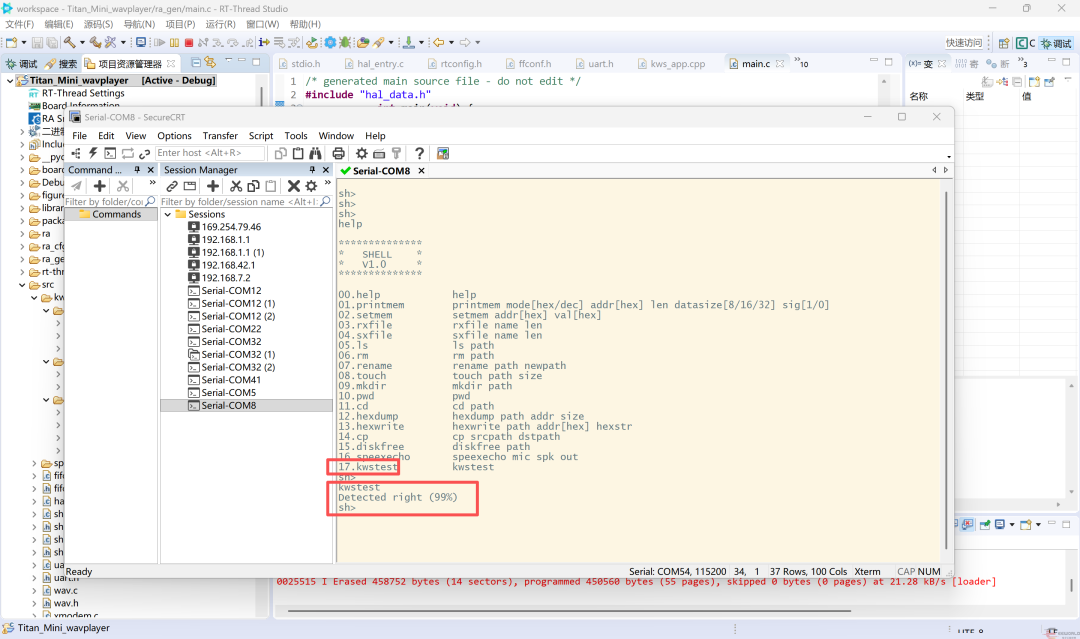The image size is (1080, 639).
Task: Collapse the Titan_Mini_wavplayer project node
Action: (10, 81)
